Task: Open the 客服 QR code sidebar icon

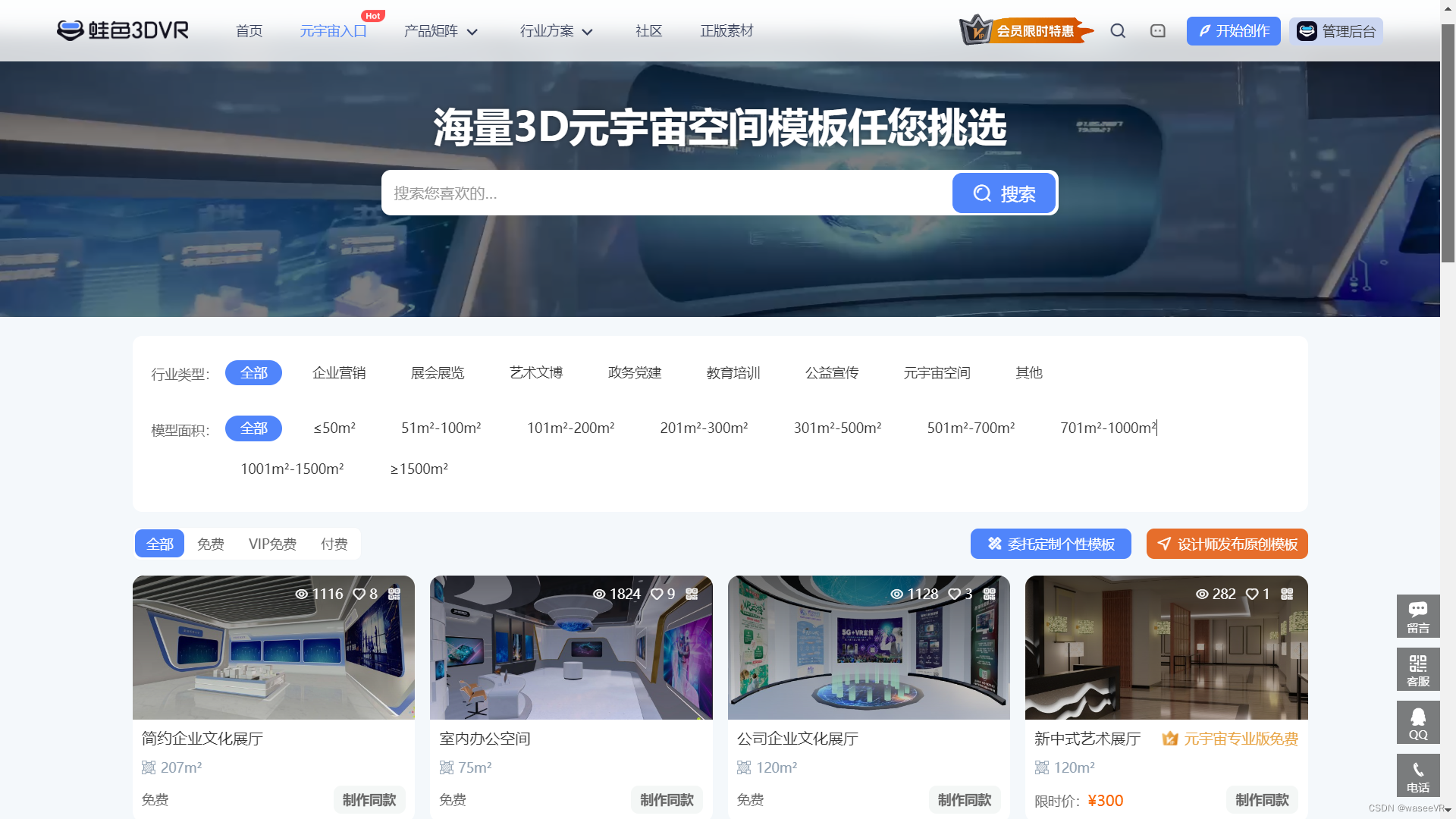Action: point(1417,670)
